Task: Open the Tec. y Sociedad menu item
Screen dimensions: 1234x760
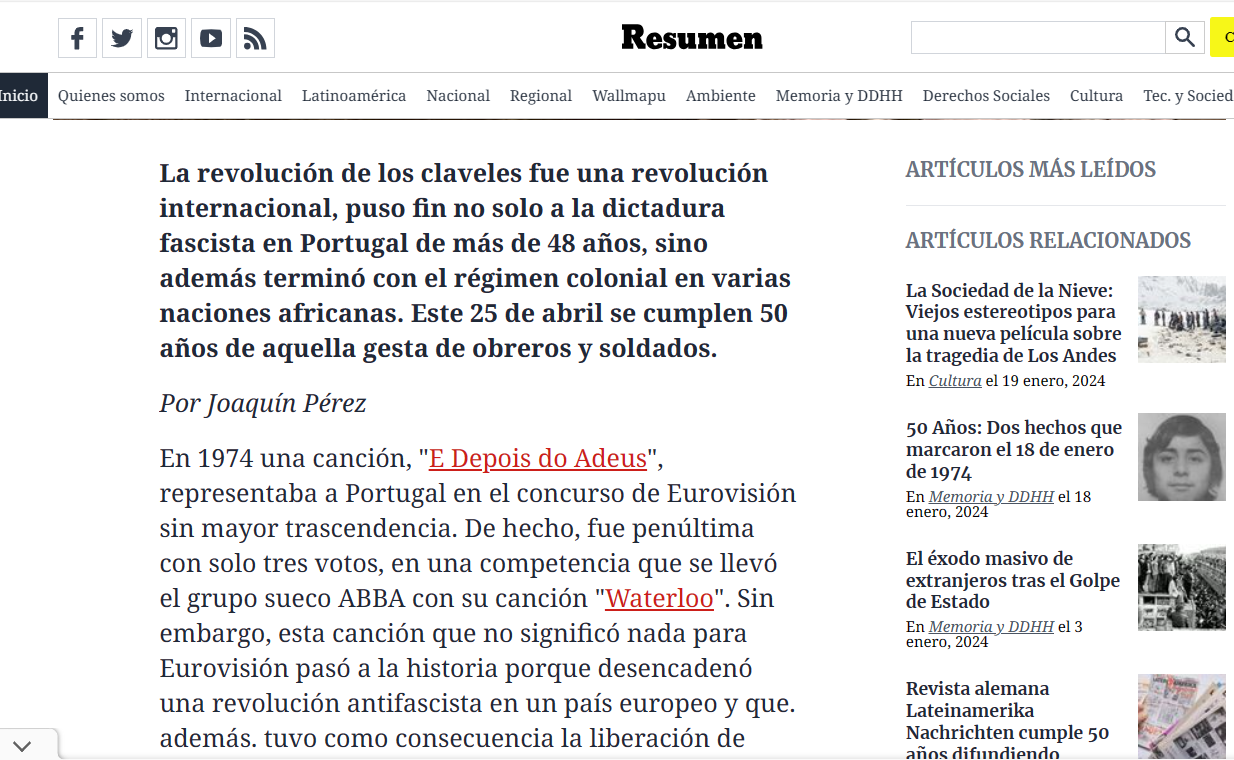Action: (x=1188, y=96)
